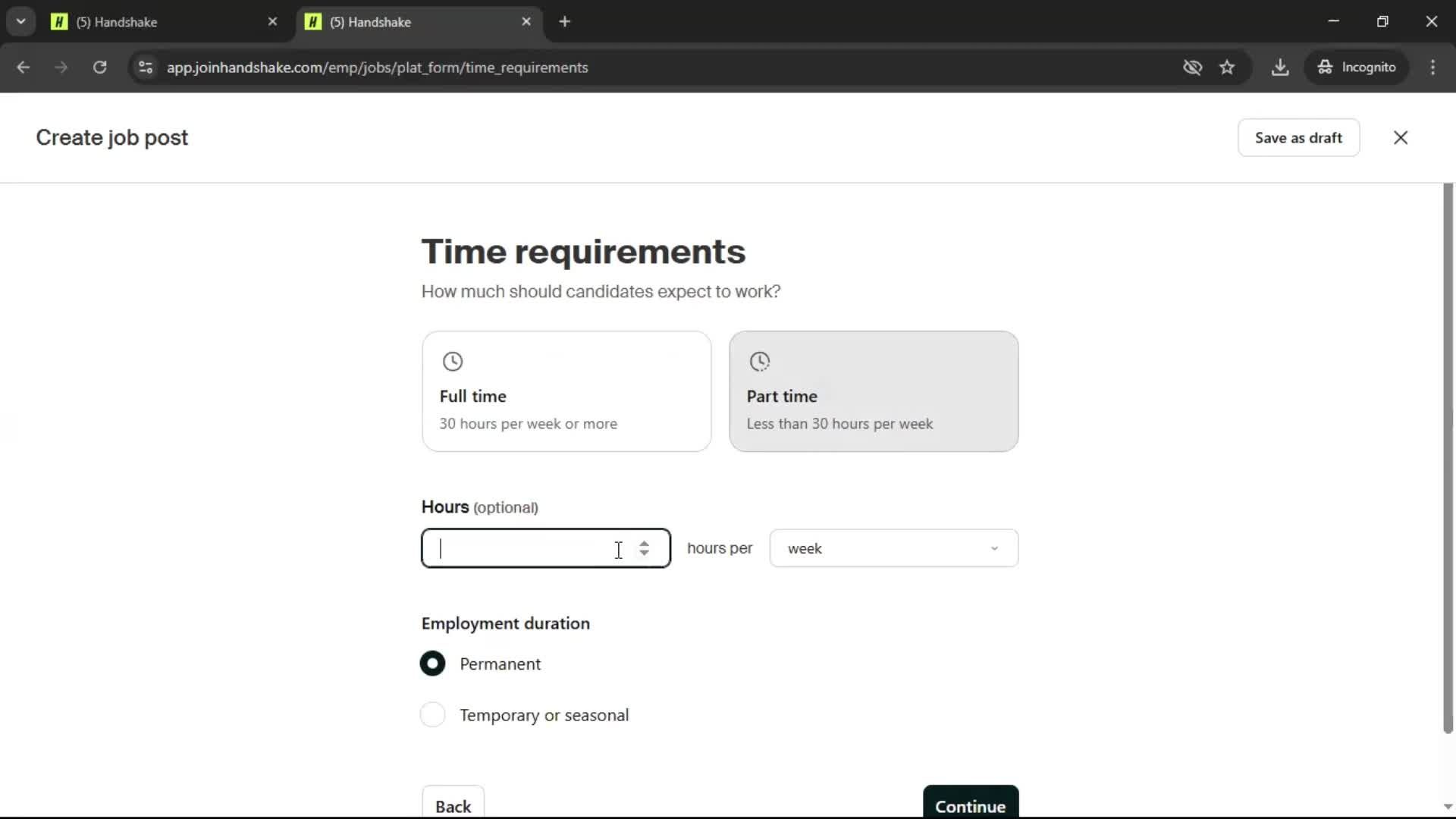Screen dimensions: 1456x819
Task: Bookmark this page with star icon
Action: (x=1227, y=67)
